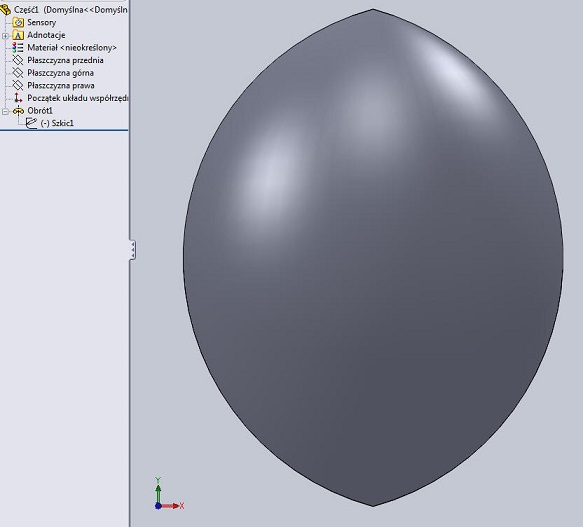Click the XY orientation triad
The image size is (583, 527).
pos(169,494)
